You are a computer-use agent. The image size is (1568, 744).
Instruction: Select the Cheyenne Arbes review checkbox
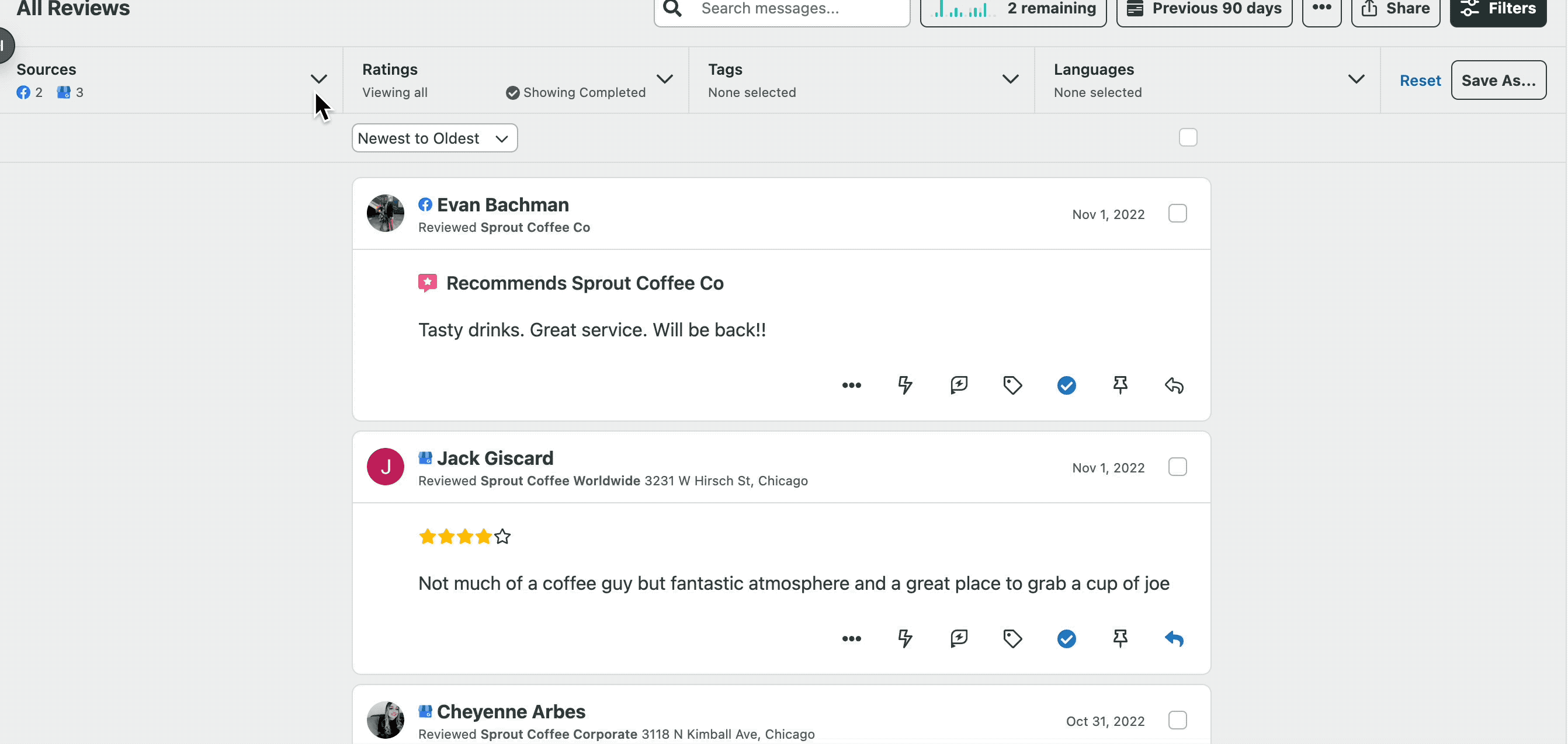pos(1177,719)
